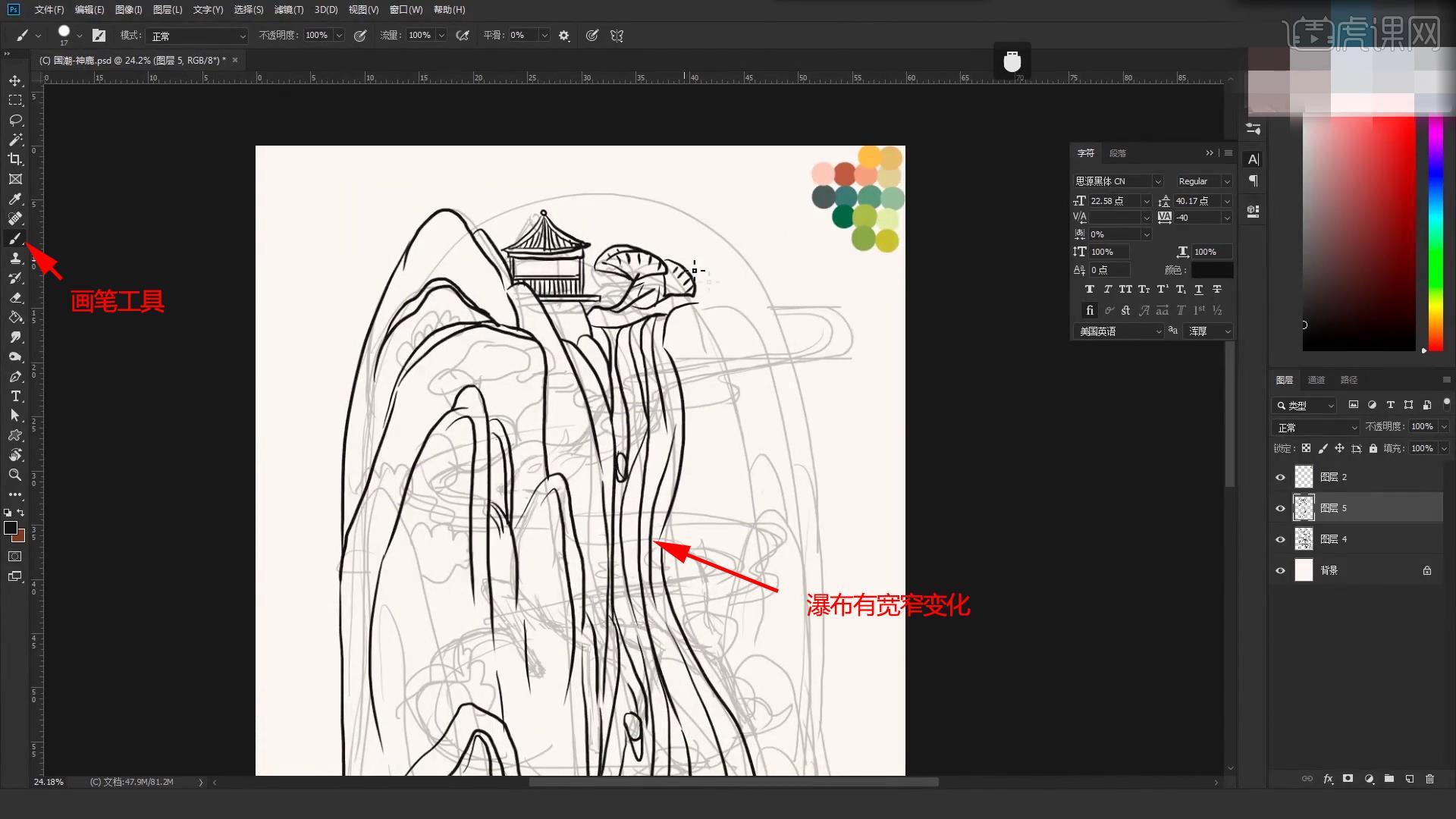
Task: Select the Path Selection tool
Action: coord(15,416)
